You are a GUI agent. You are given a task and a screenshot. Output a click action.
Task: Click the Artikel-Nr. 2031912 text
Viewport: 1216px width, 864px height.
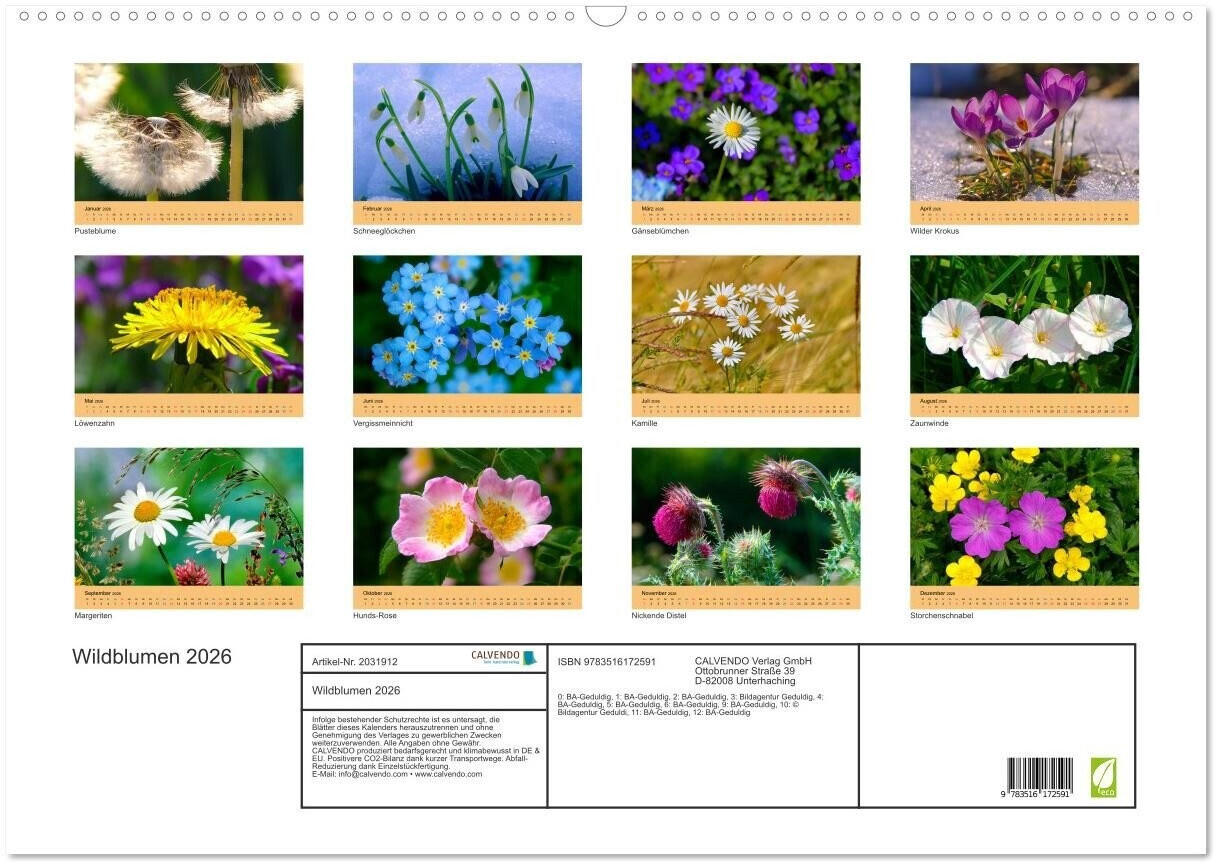(355, 662)
